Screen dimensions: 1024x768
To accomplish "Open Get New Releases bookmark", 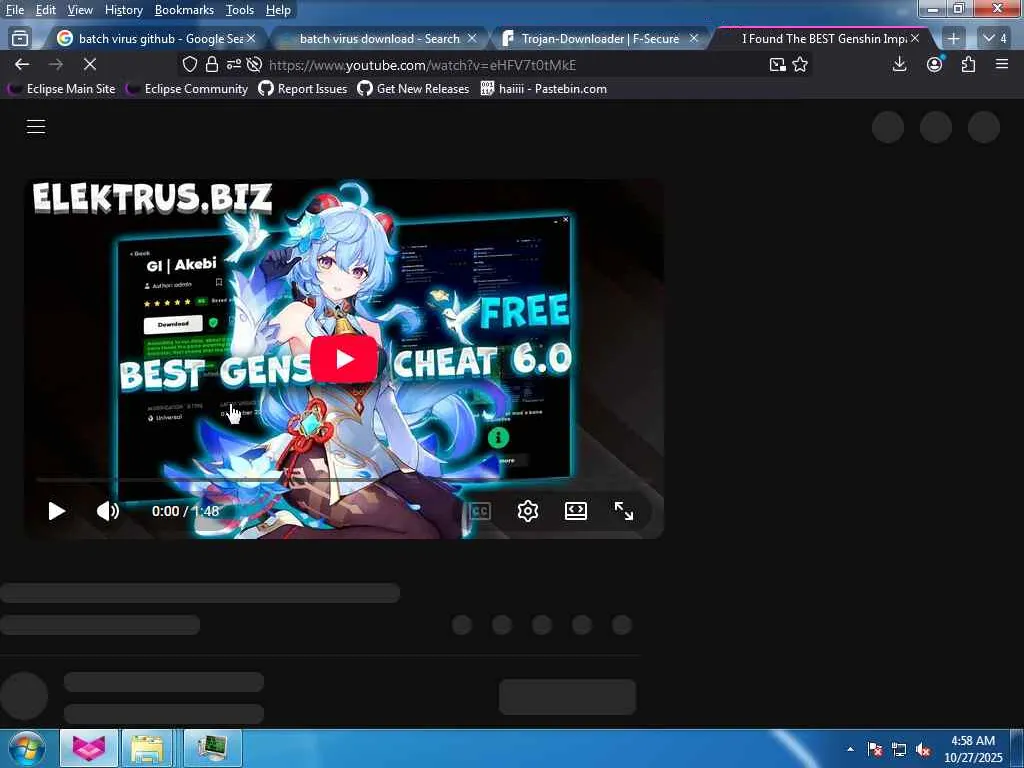I will coord(413,89).
